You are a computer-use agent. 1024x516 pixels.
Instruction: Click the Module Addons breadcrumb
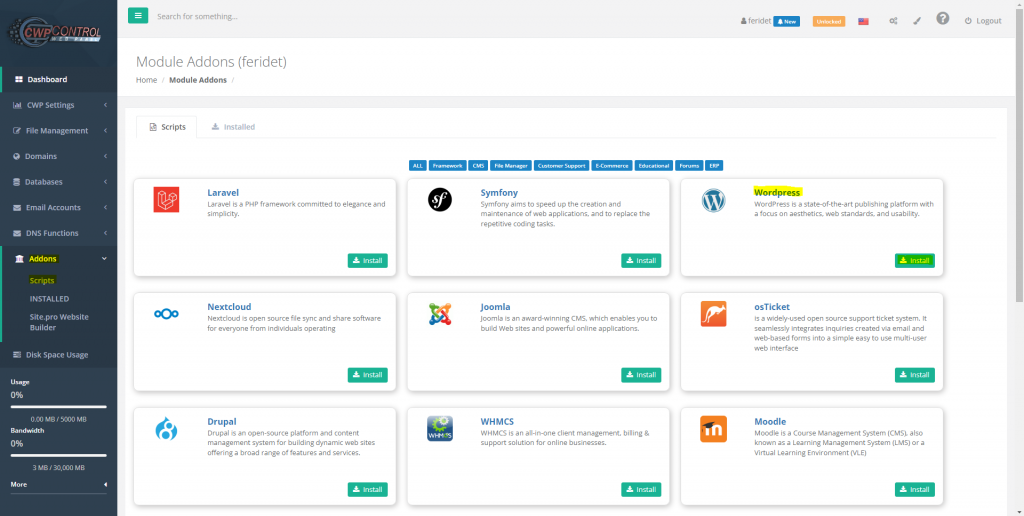coord(198,80)
